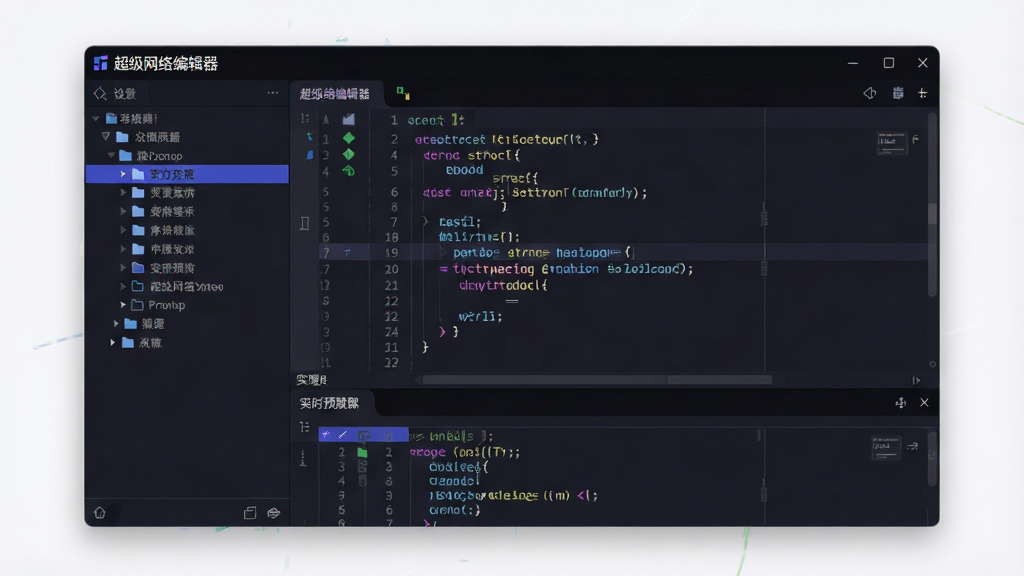
Task: Click the upper green diamond gutter marker
Action: click(x=349, y=138)
